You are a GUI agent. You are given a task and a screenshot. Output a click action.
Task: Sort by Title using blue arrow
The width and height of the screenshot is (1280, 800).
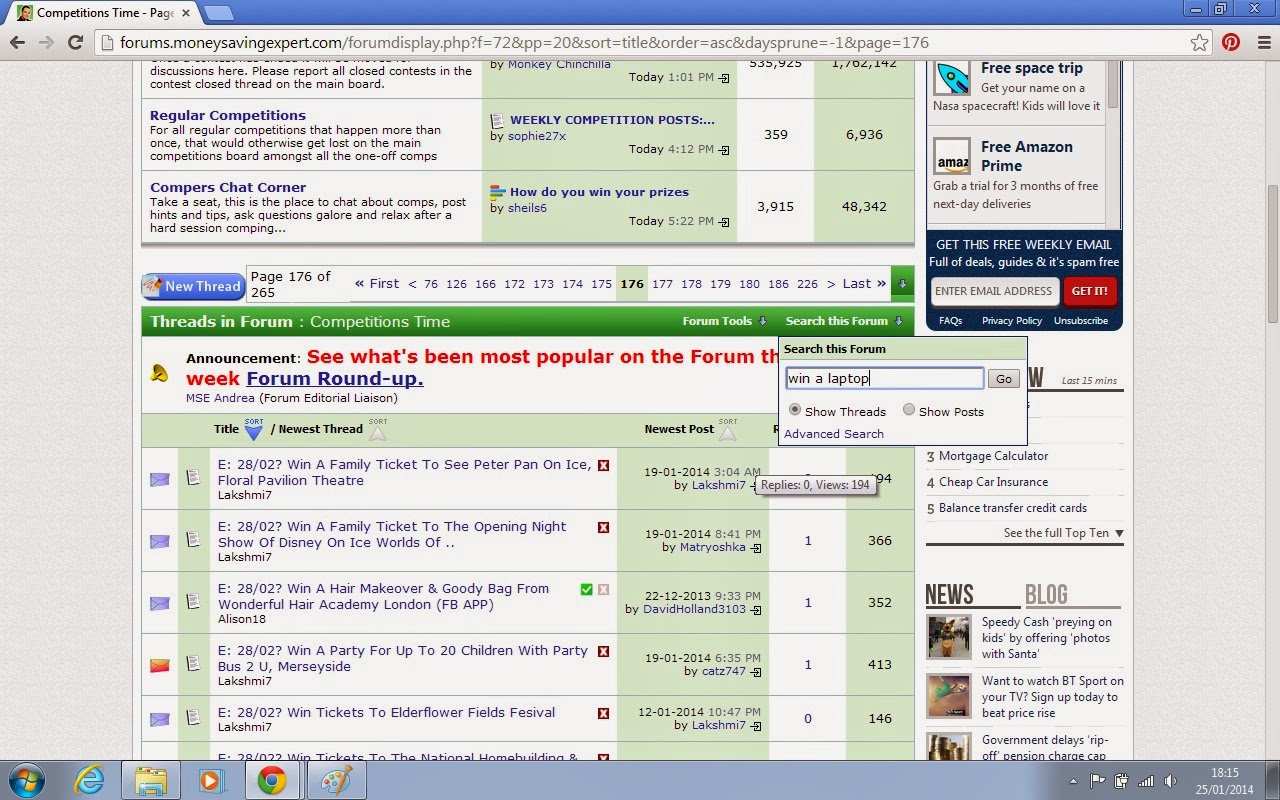253,430
